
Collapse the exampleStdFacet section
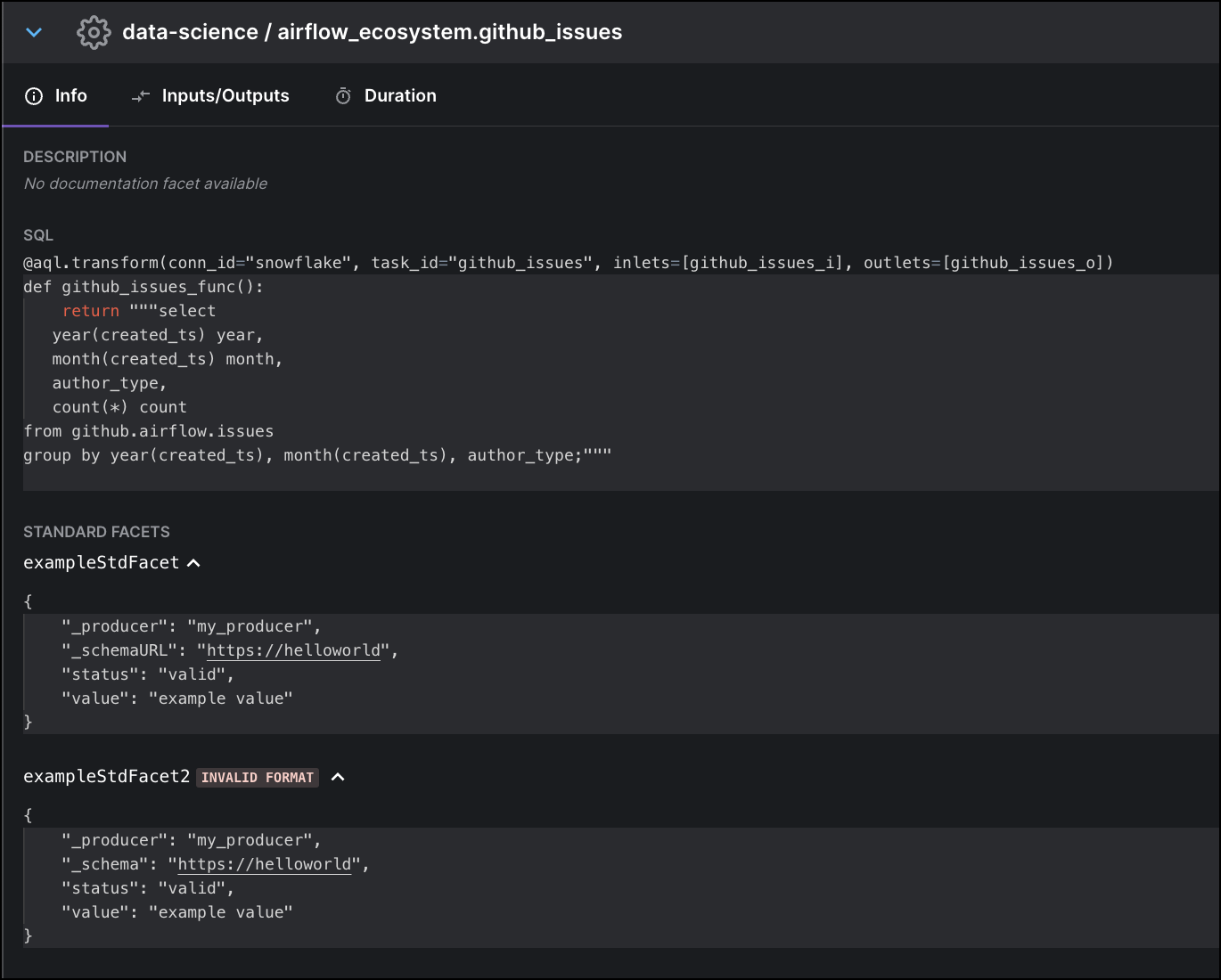point(194,562)
